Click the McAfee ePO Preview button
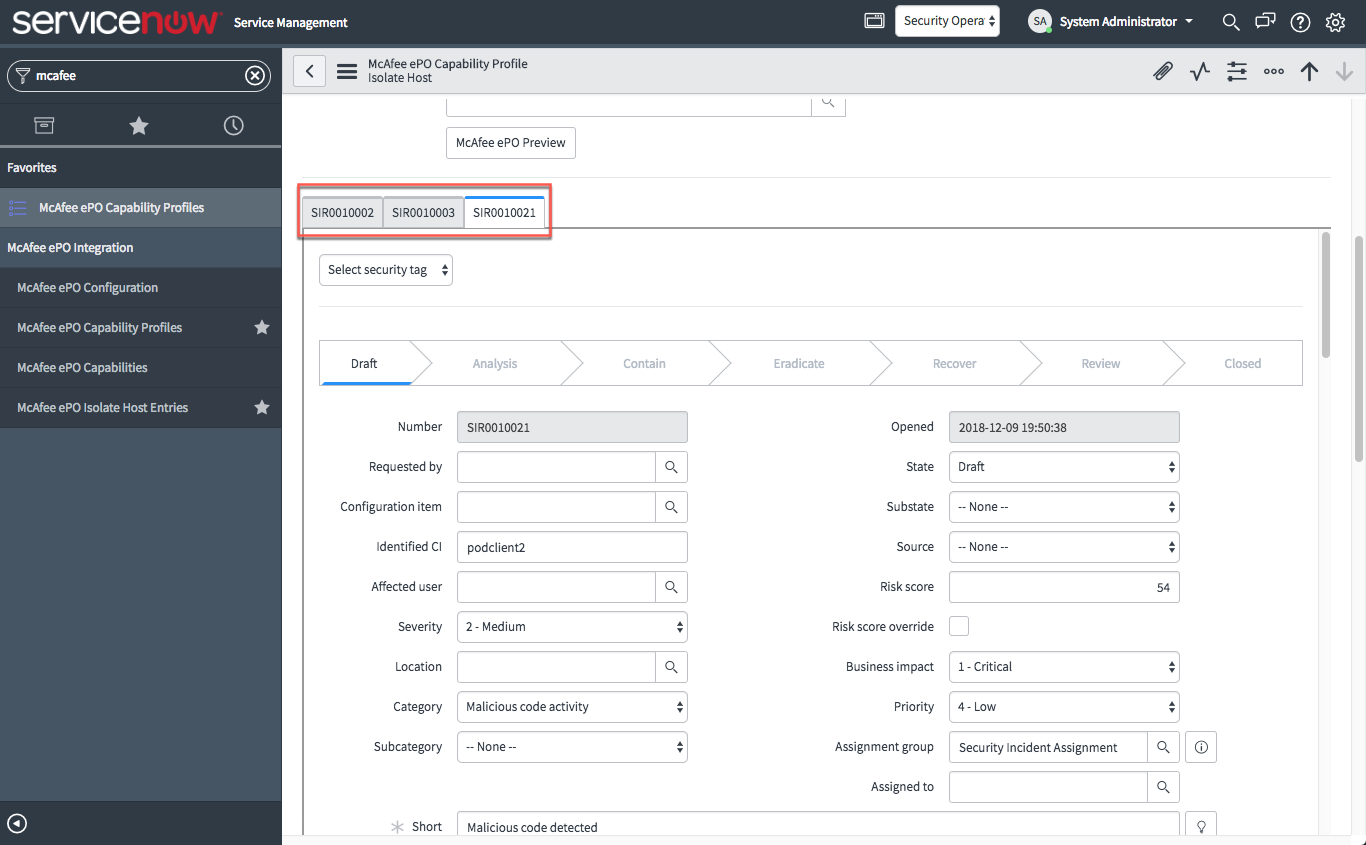The height and width of the screenshot is (845, 1366). click(x=511, y=143)
